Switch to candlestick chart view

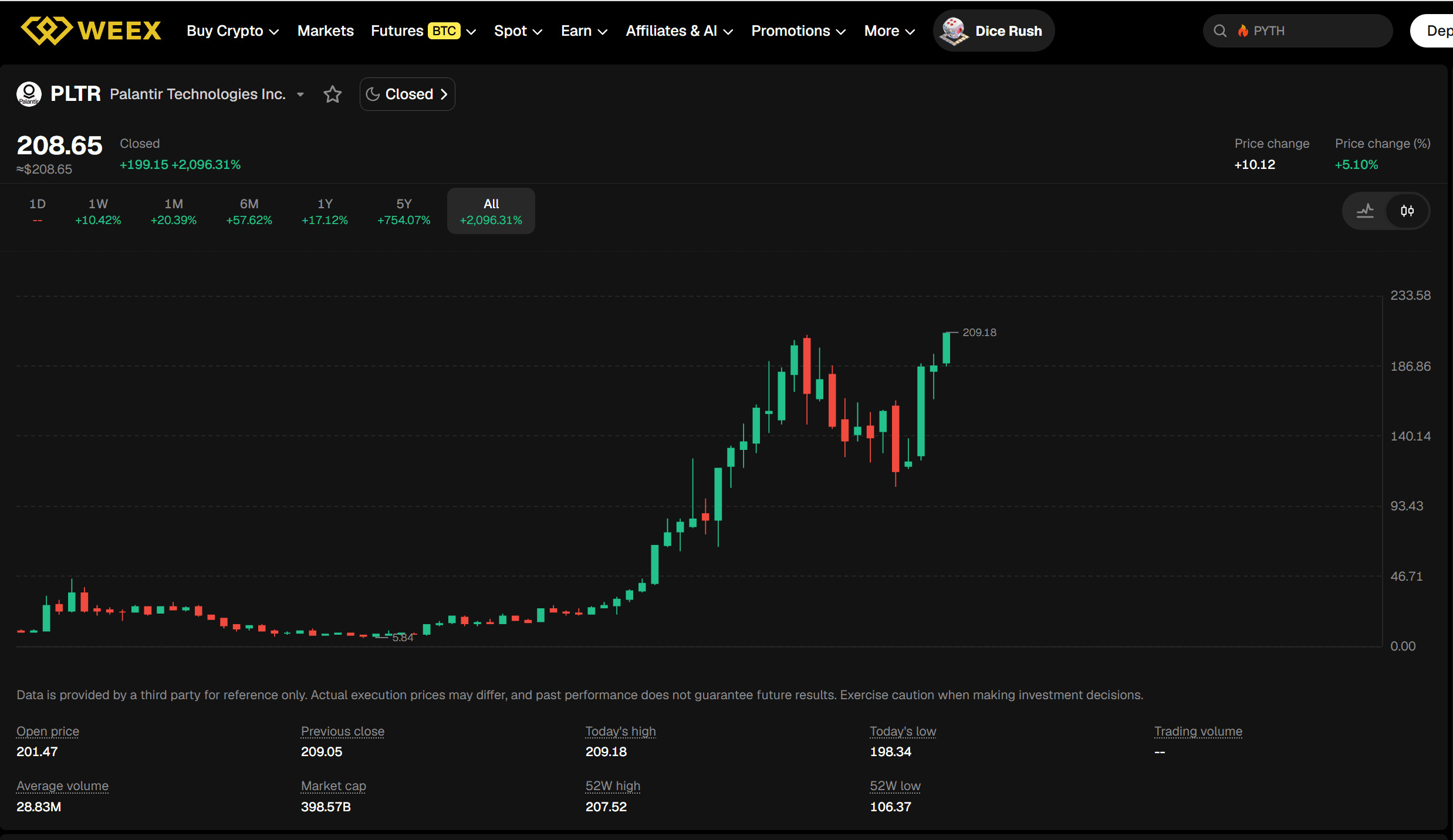pyautogui.click(x=1407, y=211)
